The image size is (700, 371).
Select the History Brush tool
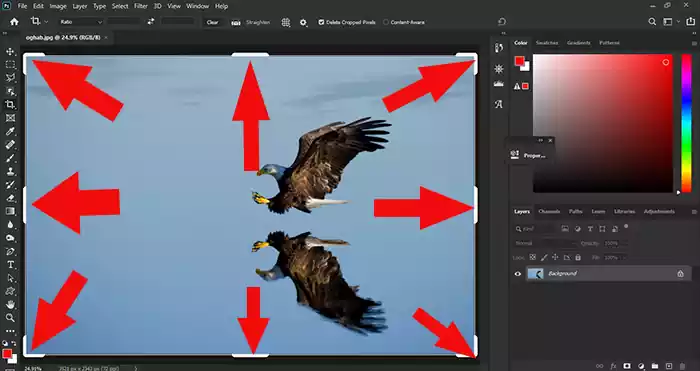(x=10, y=185)
